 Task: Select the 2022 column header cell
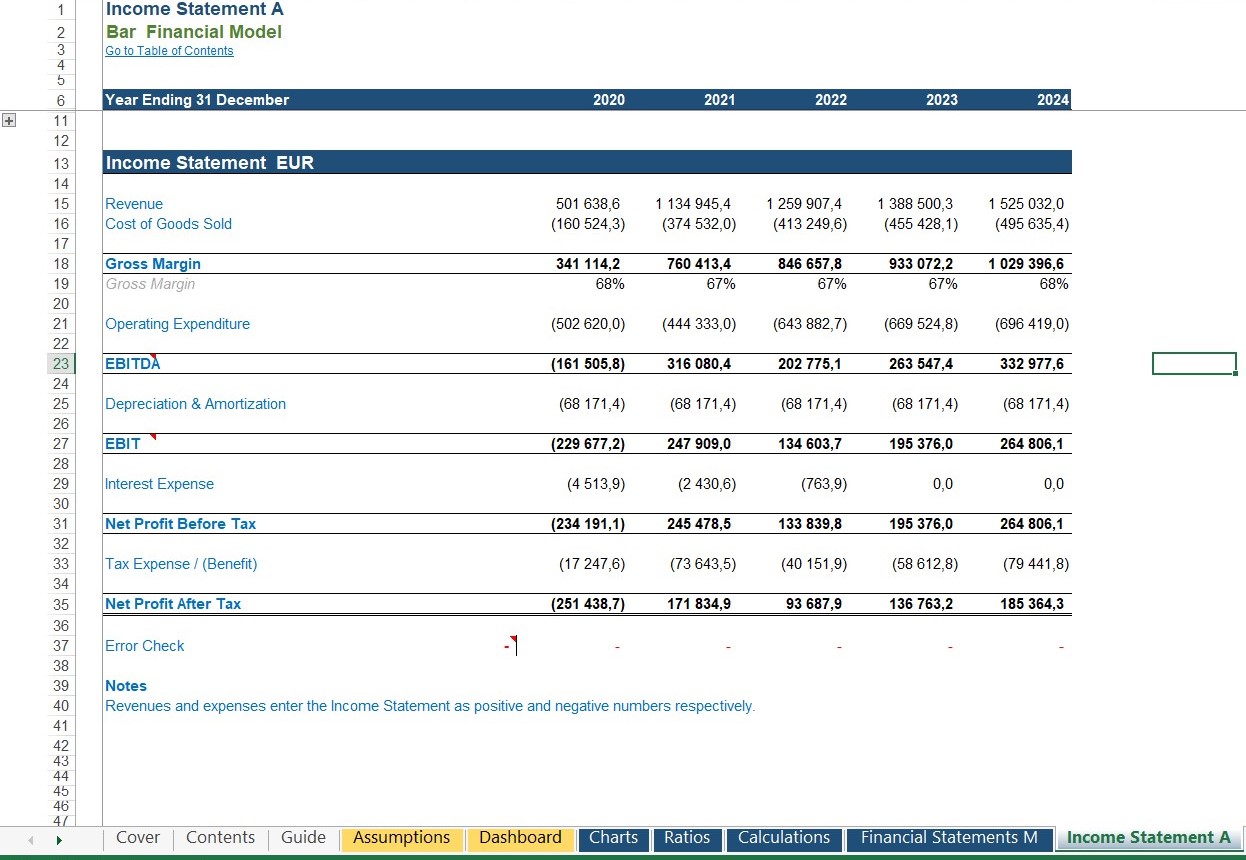click(830, 100)
